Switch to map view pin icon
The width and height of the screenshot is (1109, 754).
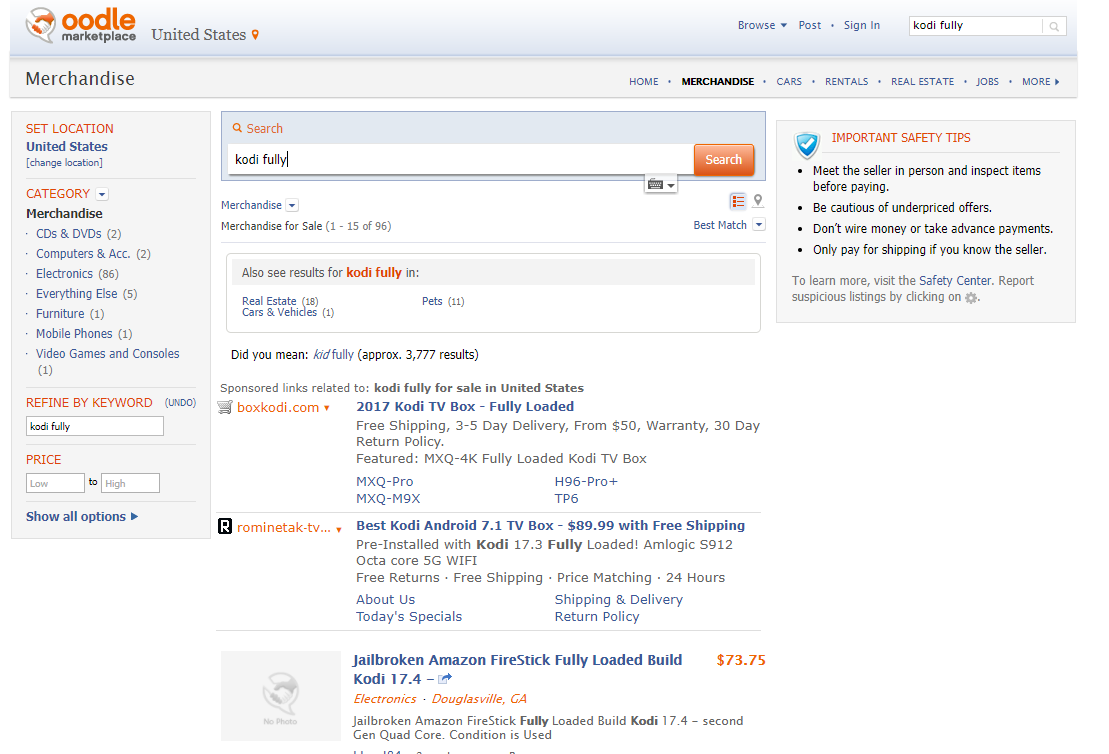pyautogui.click(x=758, y=201)
